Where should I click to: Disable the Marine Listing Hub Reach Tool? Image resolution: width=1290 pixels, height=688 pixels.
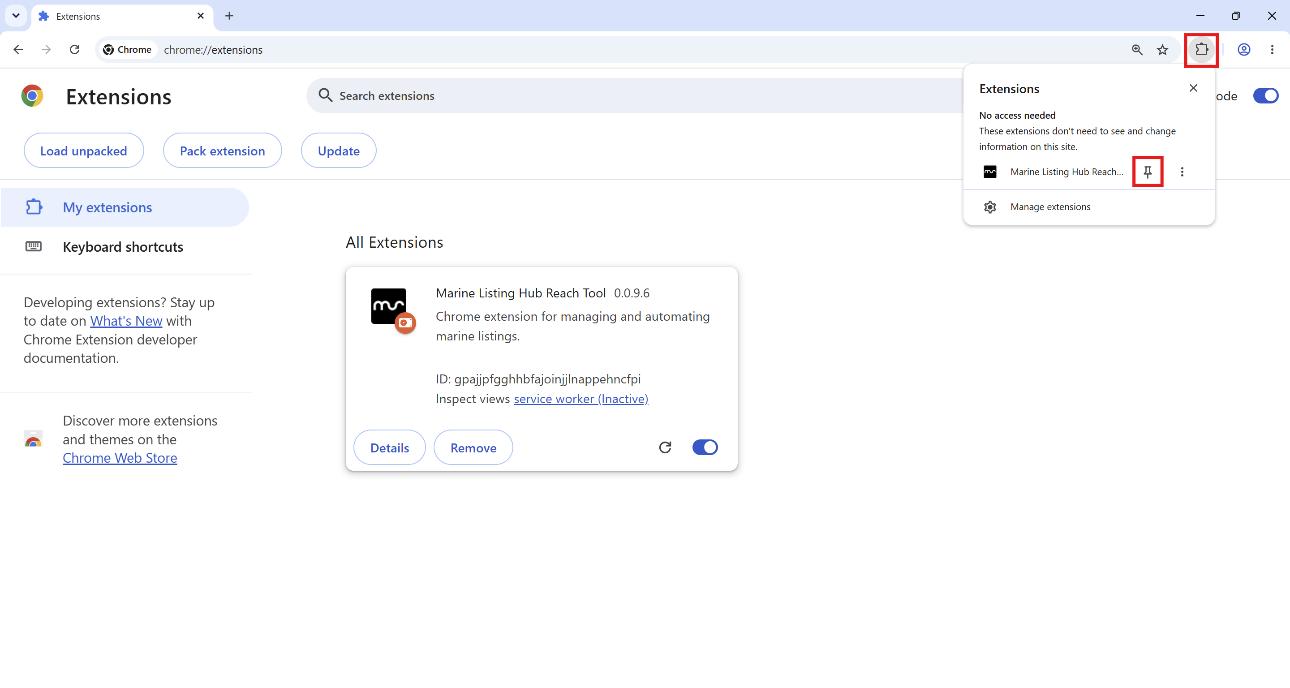(x=705, y=447)
